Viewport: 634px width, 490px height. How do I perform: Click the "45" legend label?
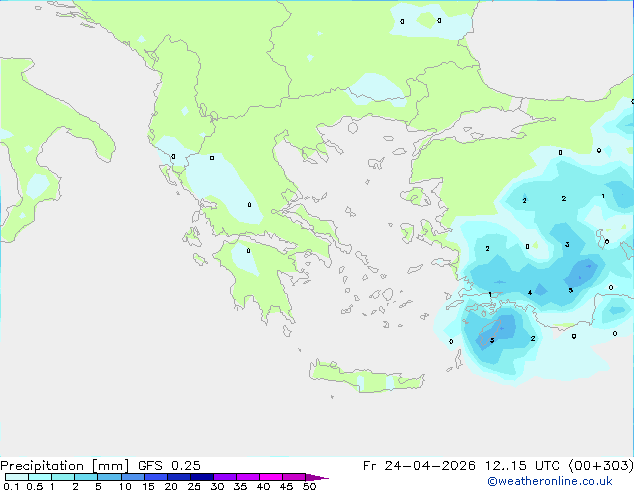point(286,486)
